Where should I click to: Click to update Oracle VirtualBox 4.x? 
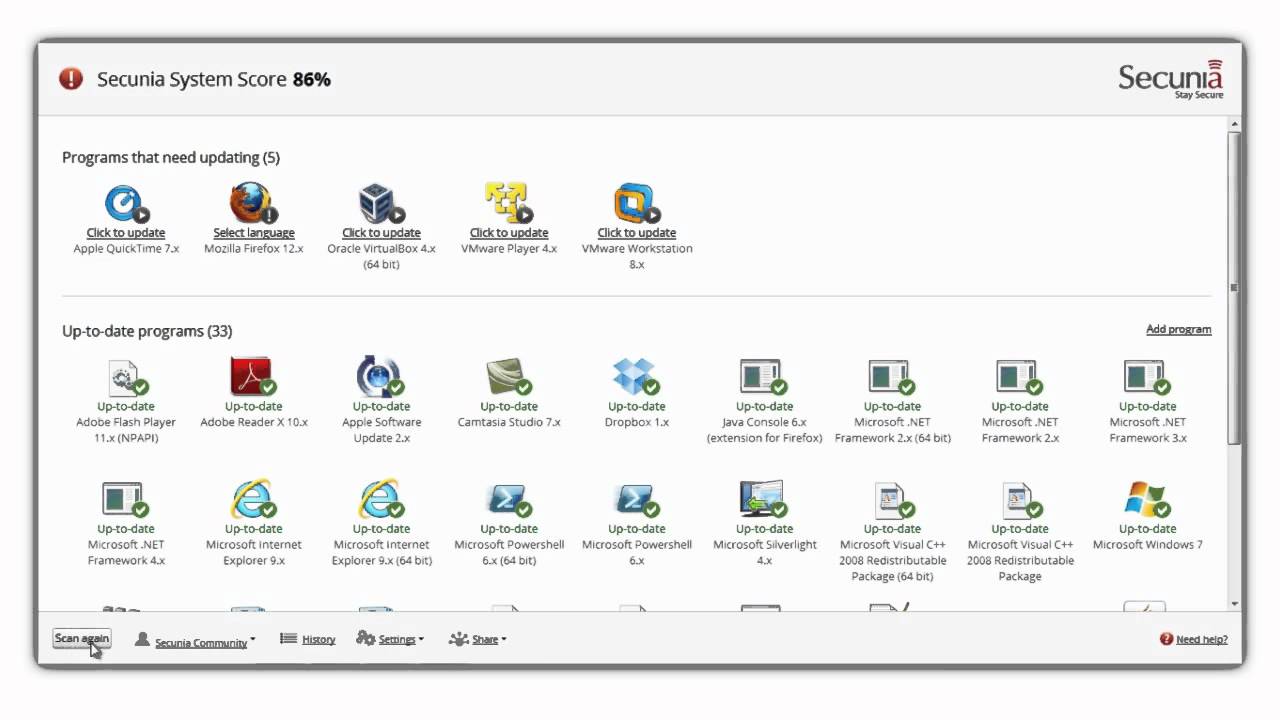click(381, 233)
